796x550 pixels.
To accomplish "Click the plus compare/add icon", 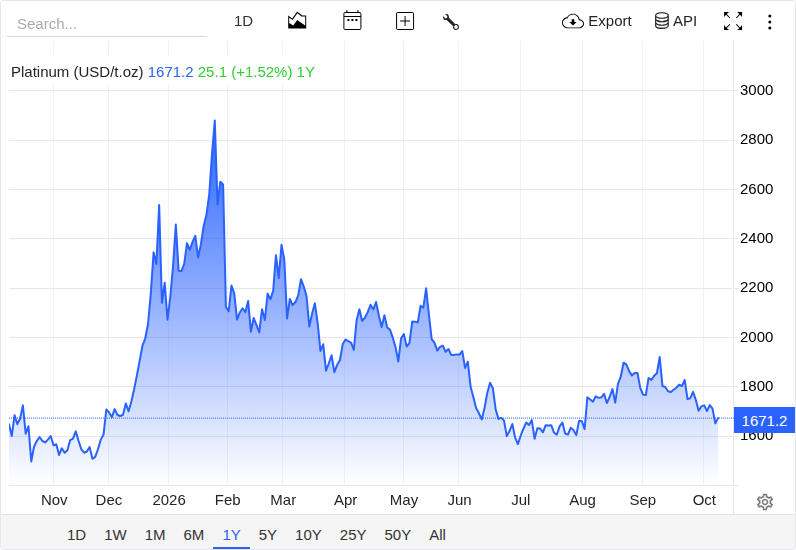I will pyautogui.click(x=405, y=21).
